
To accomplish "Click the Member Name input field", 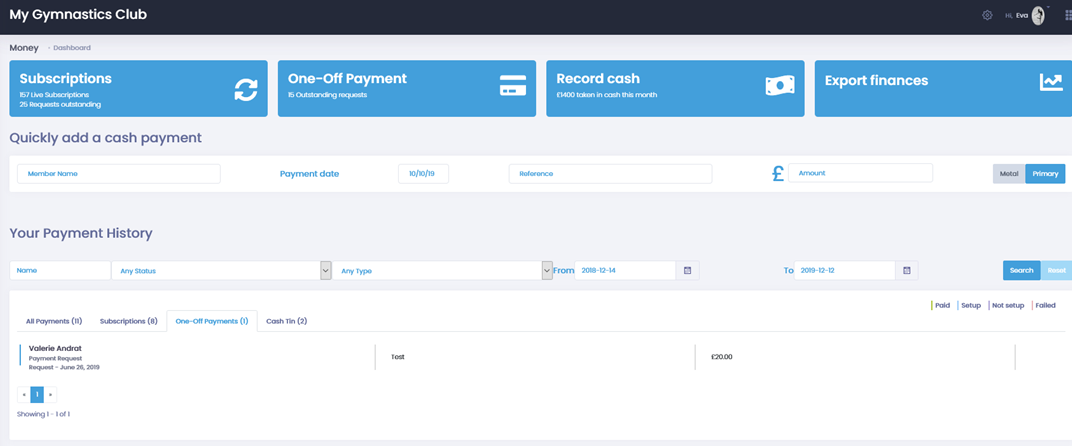I will pyautogui.click(x=118, y=174).
